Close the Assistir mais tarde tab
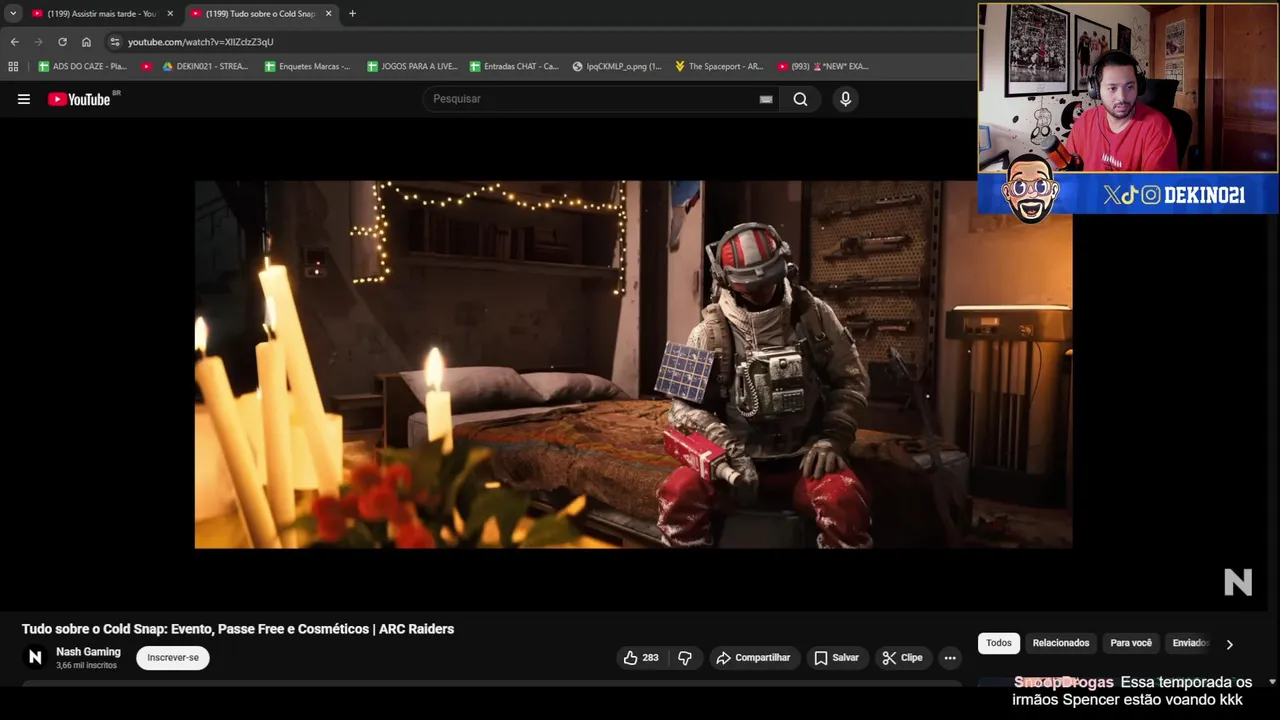 pos(169,14)
